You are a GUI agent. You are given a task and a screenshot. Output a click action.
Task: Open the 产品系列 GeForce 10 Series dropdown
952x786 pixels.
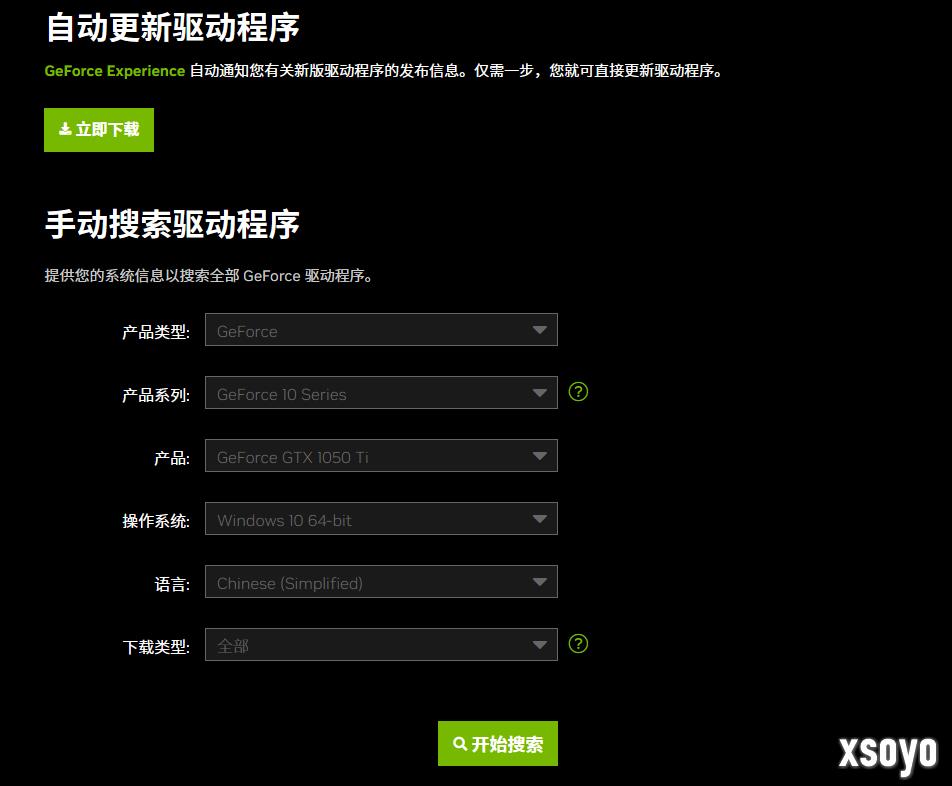[x=381, y=393]
